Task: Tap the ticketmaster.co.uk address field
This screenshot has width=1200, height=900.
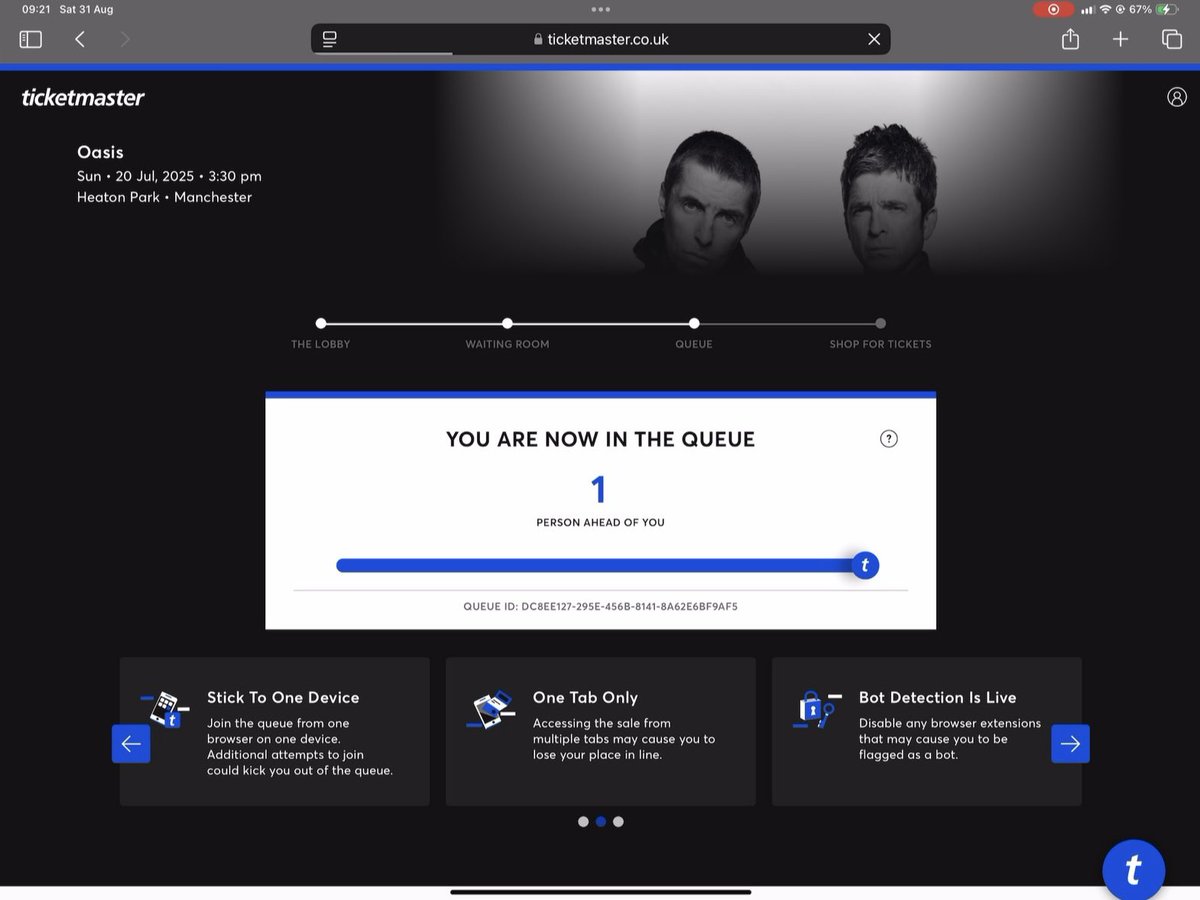Action: [601, 39]
